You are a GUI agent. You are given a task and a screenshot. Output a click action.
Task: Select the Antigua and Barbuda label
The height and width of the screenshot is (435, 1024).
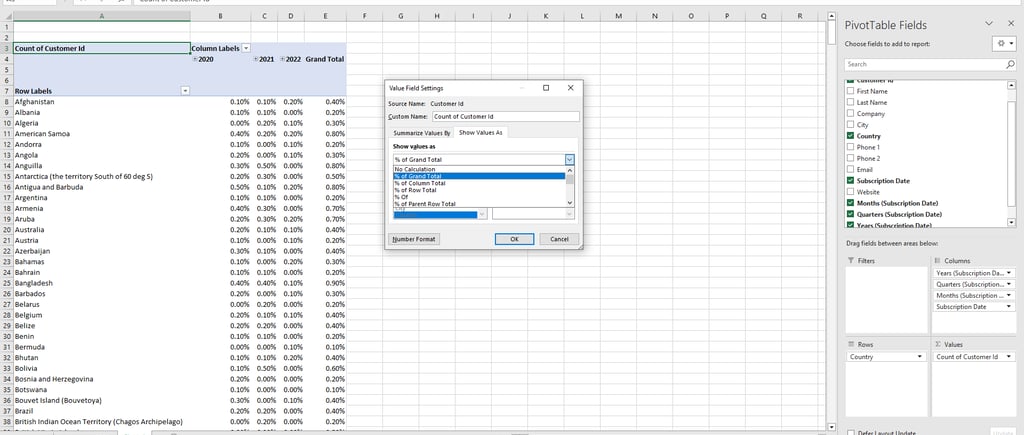101,187
